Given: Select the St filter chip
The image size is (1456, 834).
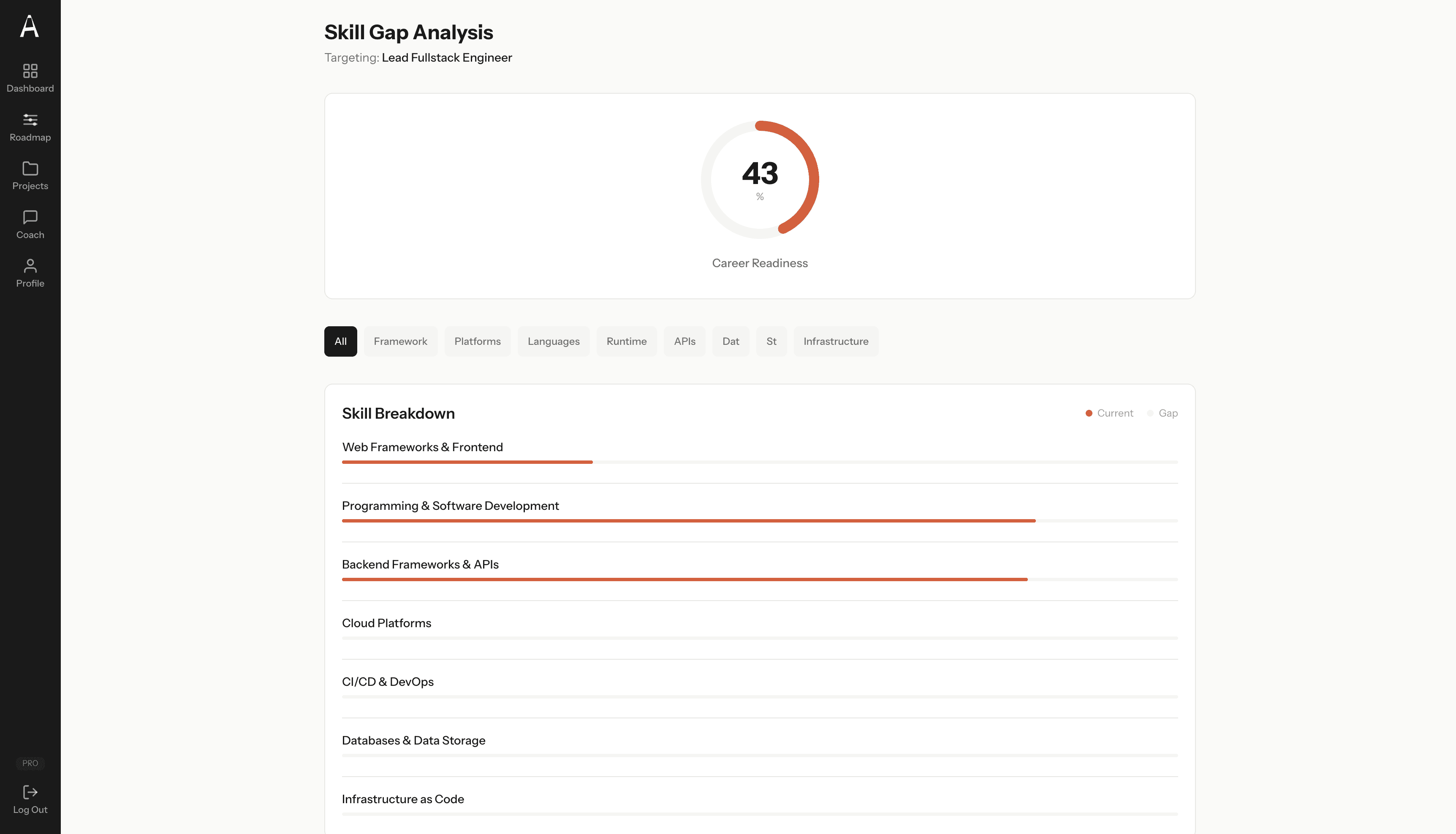Looking at the screenshot, I should pyautogui.click(x=771, y=341).
